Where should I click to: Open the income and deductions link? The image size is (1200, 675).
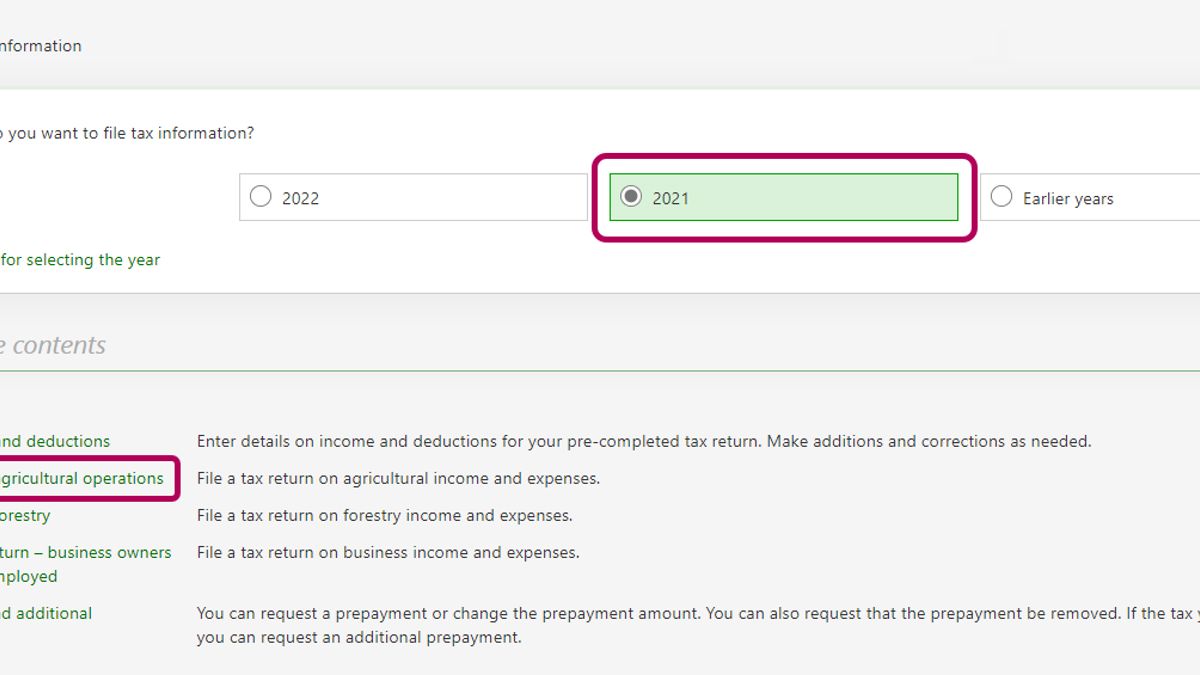[x=55, y=441]
